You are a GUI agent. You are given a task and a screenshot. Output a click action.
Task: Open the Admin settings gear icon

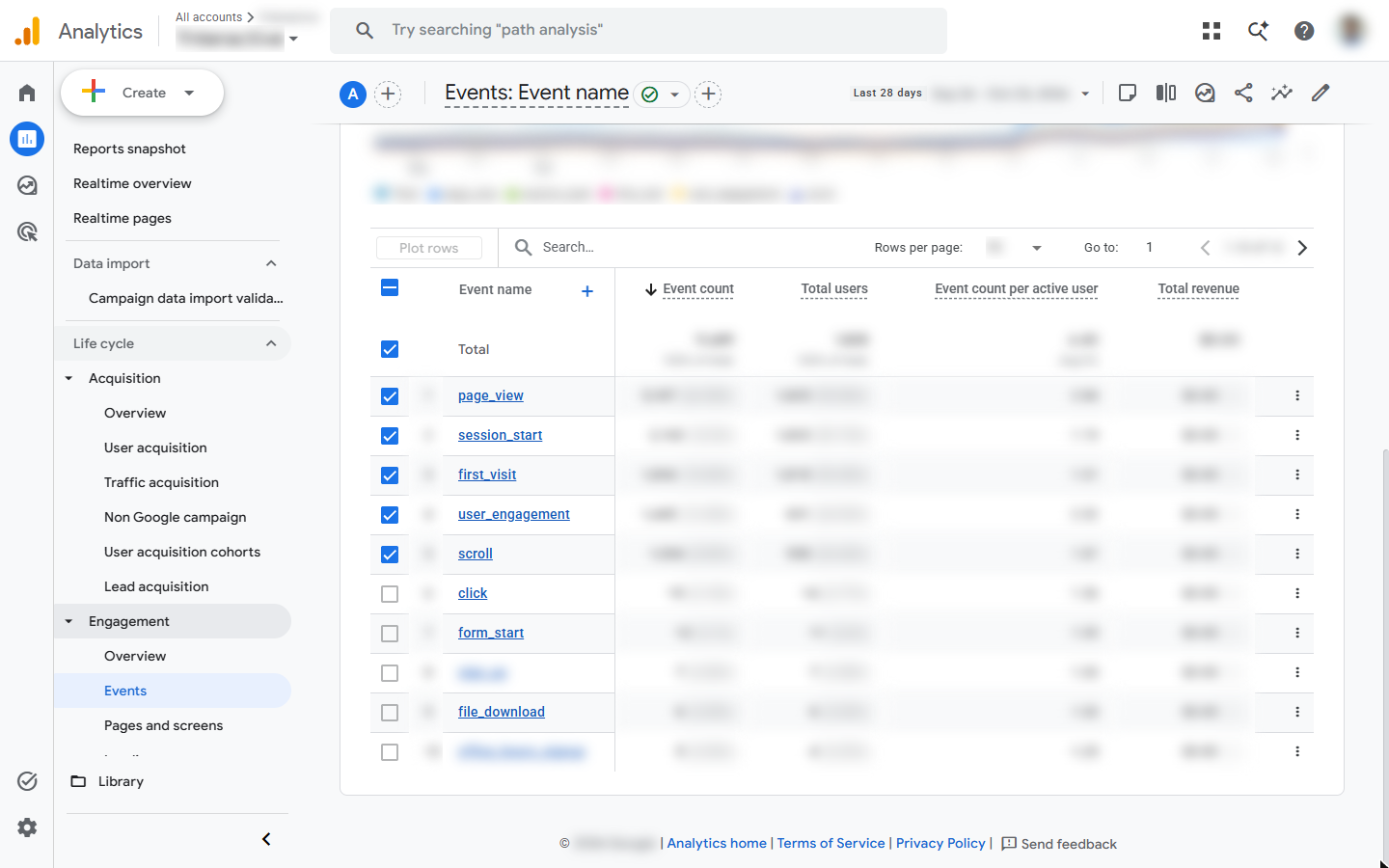click(x=27, y=827)
